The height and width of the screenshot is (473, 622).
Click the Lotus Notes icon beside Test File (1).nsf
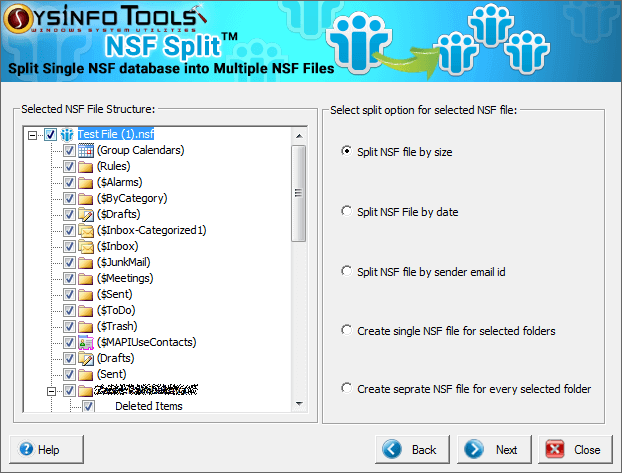(x=67, y=135)
